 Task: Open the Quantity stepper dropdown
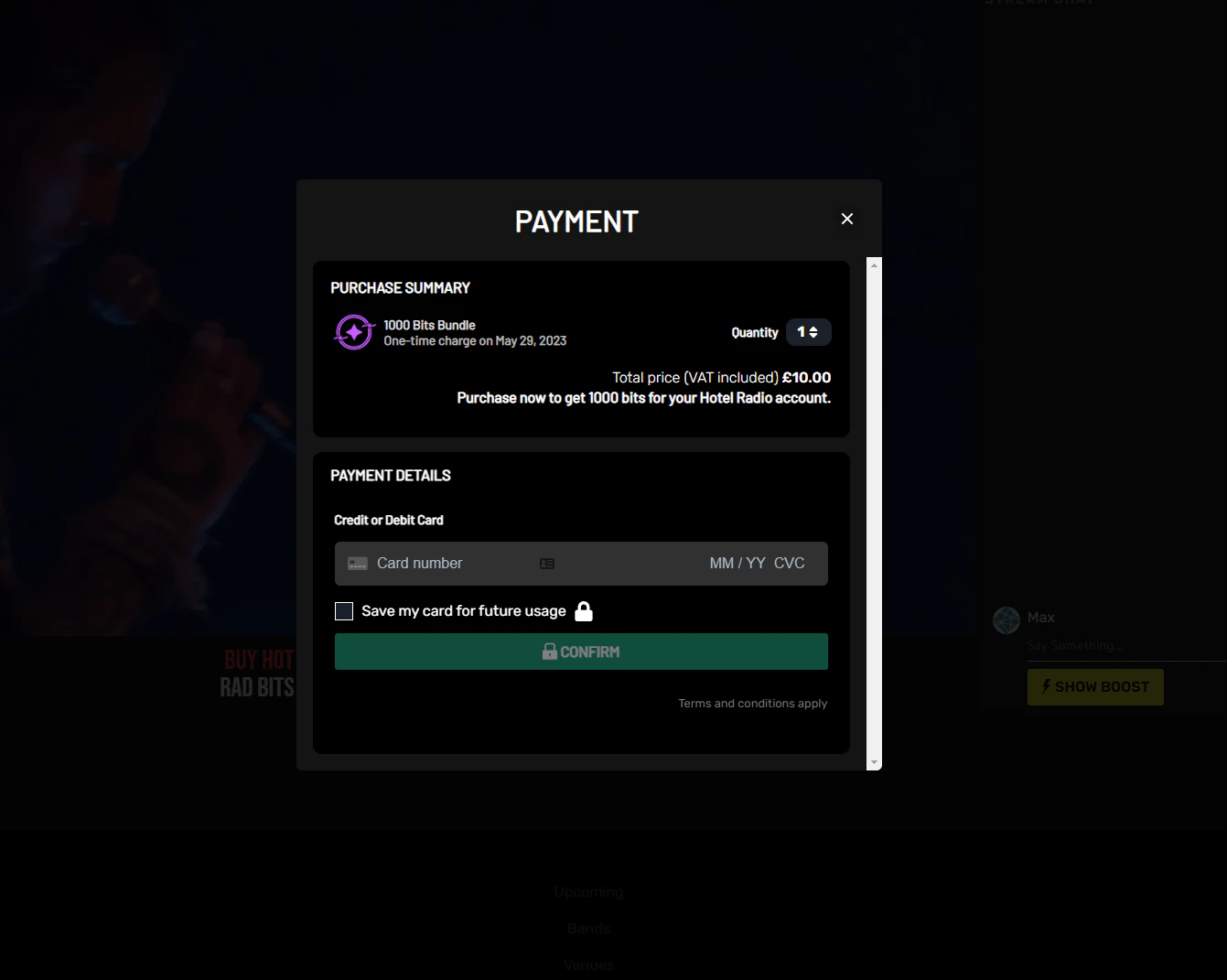click(808, 332)
